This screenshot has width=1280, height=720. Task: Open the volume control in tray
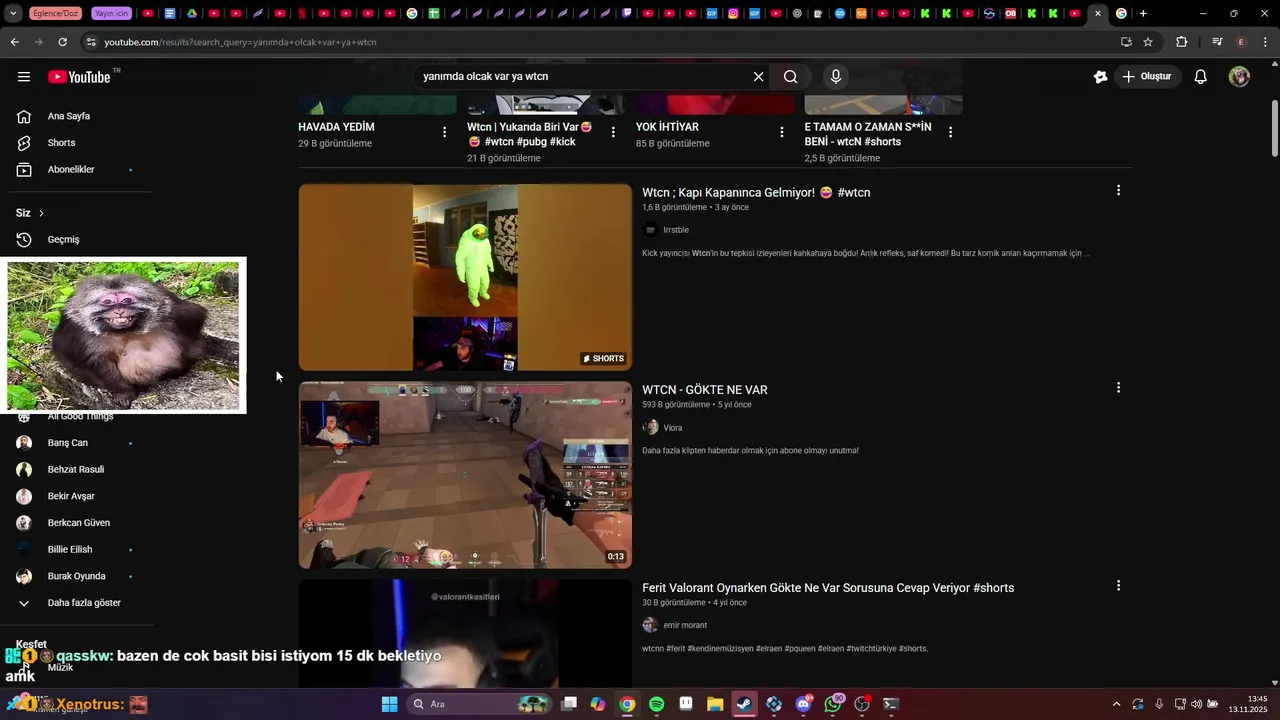[1197, 704]
